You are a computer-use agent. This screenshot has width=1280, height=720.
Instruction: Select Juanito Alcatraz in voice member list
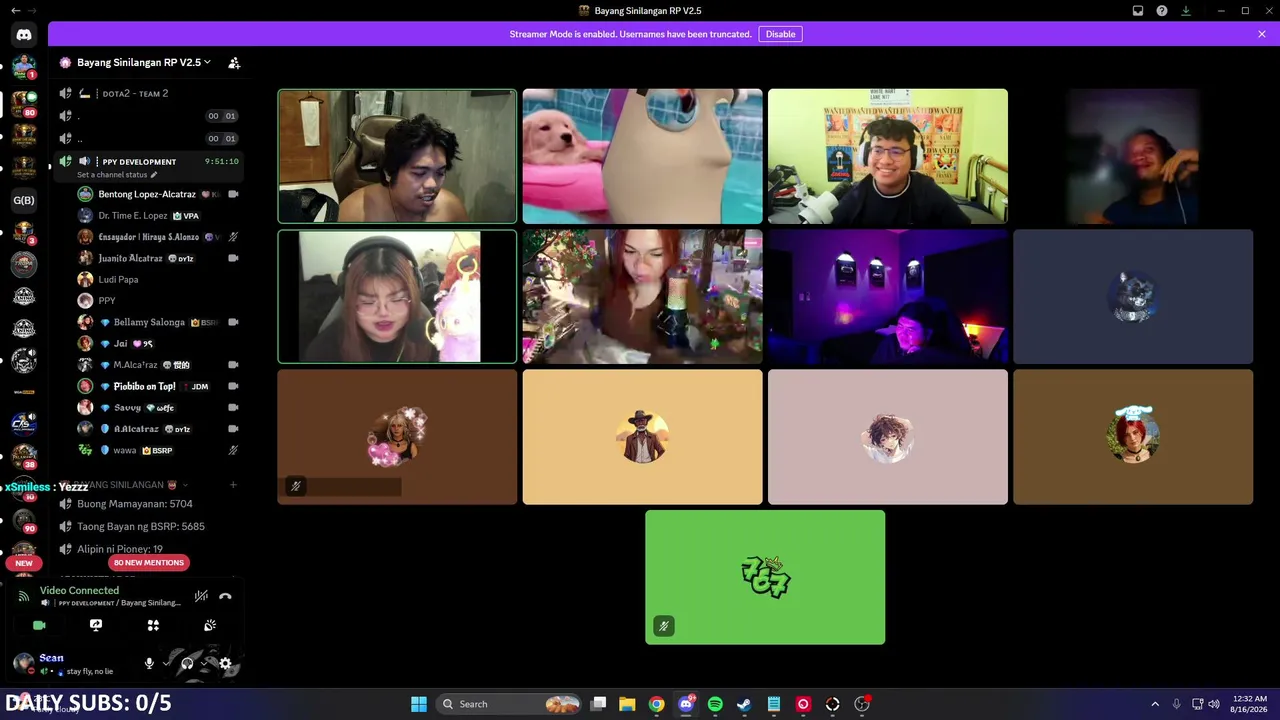[x=158, y=258]
